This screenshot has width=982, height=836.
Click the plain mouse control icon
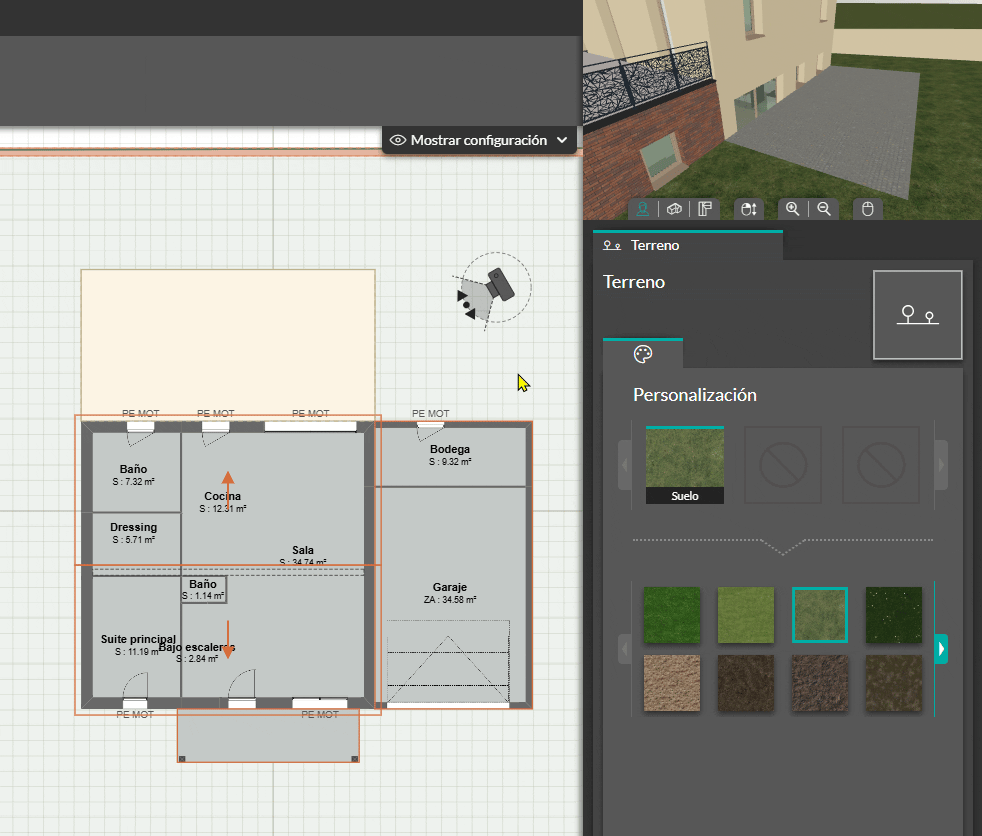[x=867, y=209]
